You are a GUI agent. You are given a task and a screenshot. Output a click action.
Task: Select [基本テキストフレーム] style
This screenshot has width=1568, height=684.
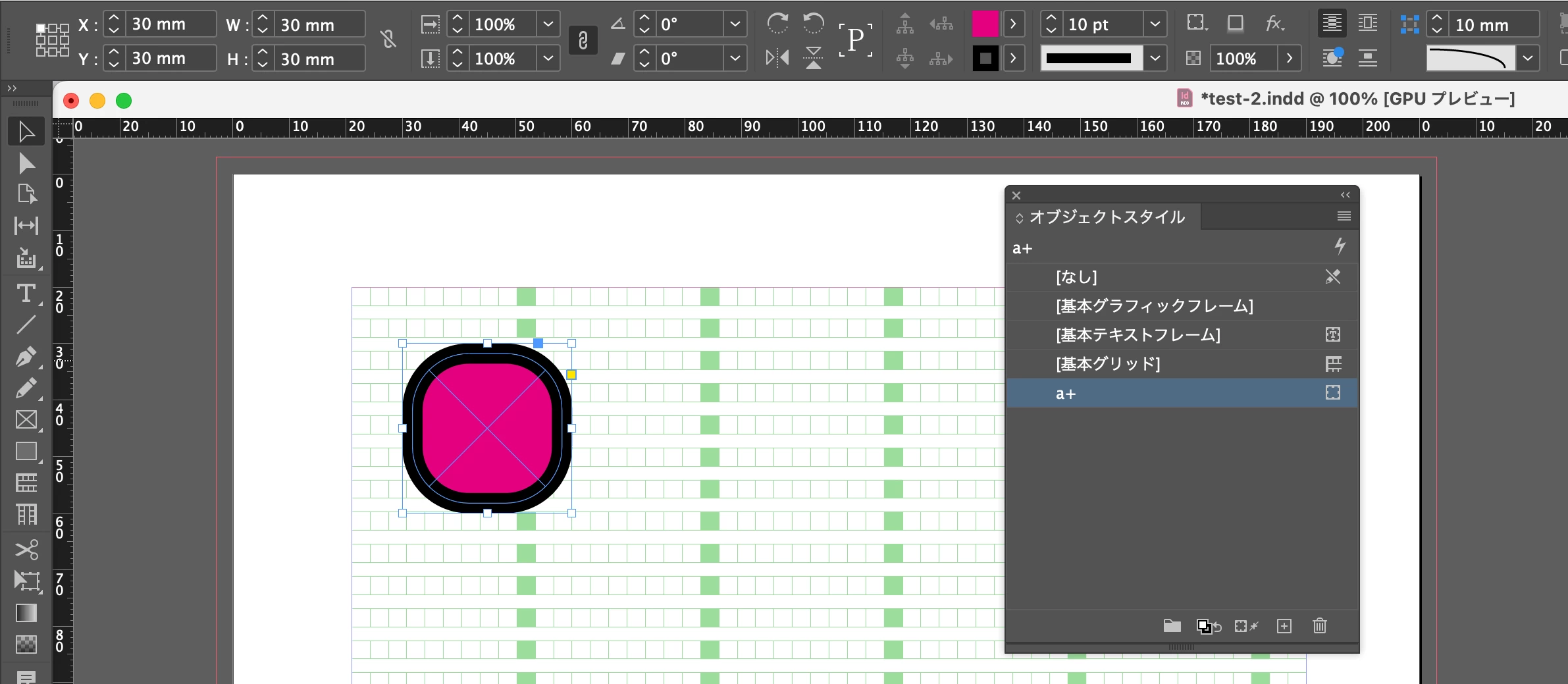[x=1182, y=335]
